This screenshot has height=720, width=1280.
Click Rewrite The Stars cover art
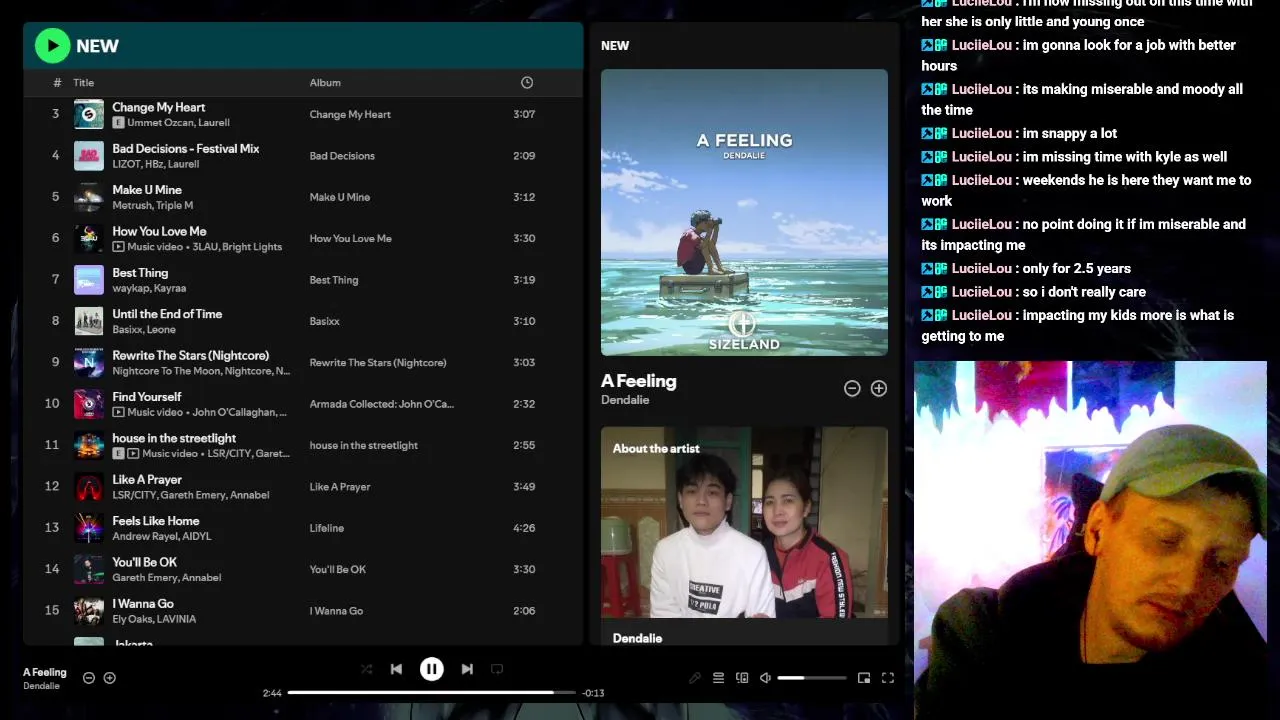(89, 362)
